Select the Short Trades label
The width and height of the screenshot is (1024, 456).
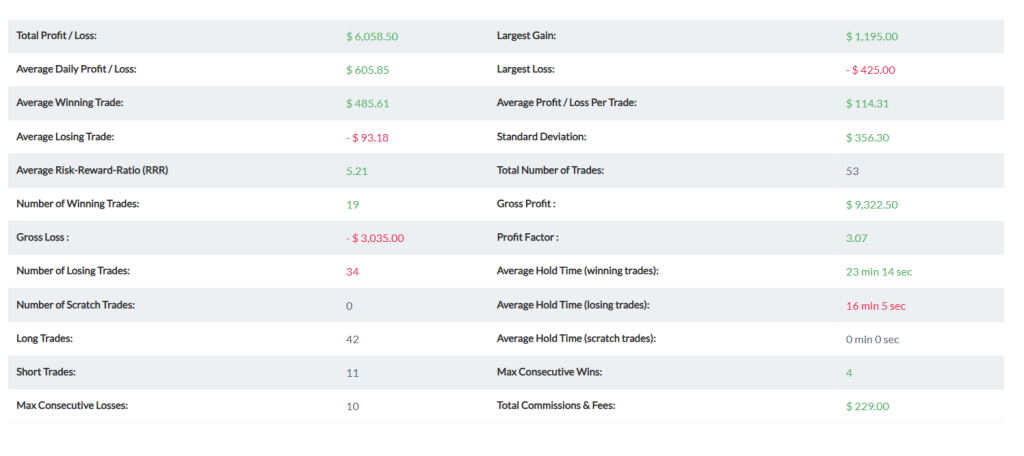tap(46, 372)
